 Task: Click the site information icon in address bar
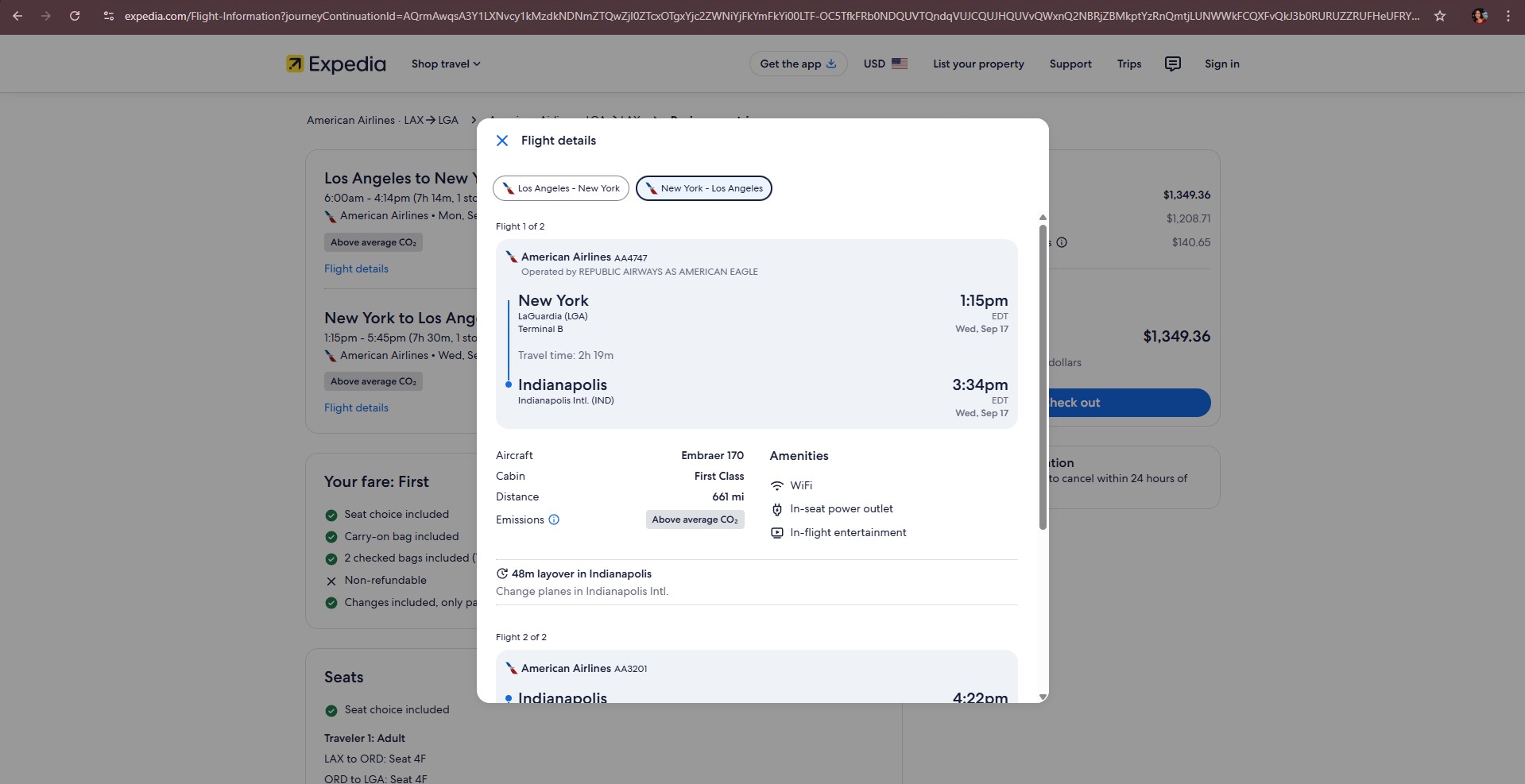pyautogui.click(x=109, y=16)
